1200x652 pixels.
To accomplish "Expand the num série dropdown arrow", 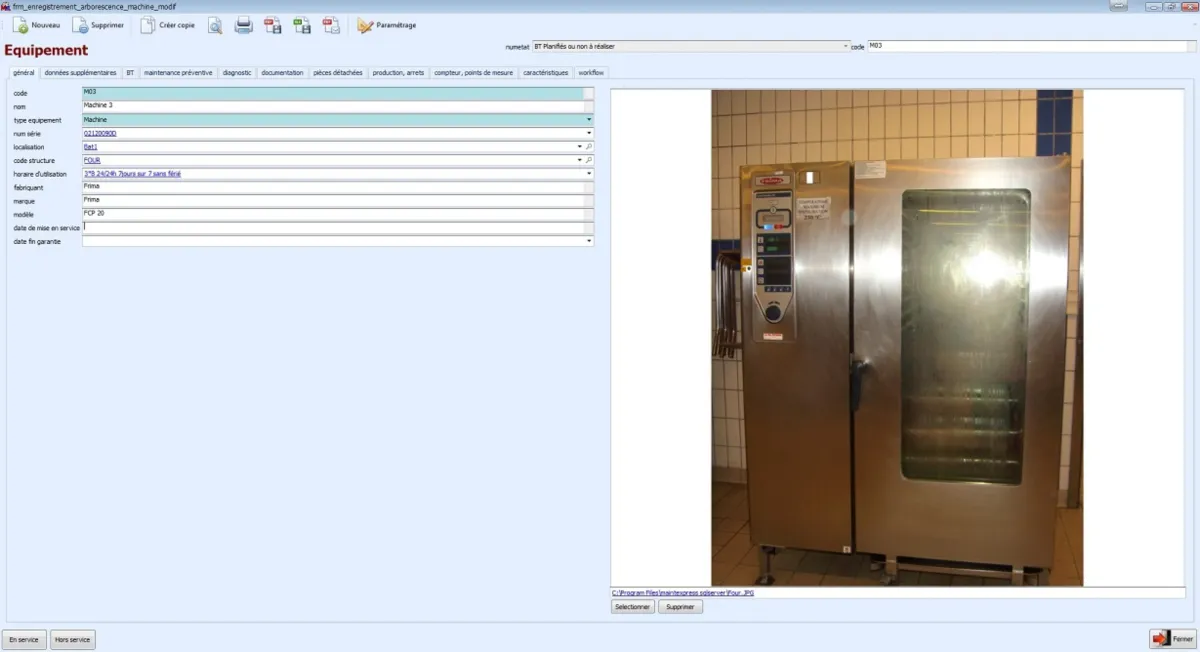I will click(x=589, y=133).
